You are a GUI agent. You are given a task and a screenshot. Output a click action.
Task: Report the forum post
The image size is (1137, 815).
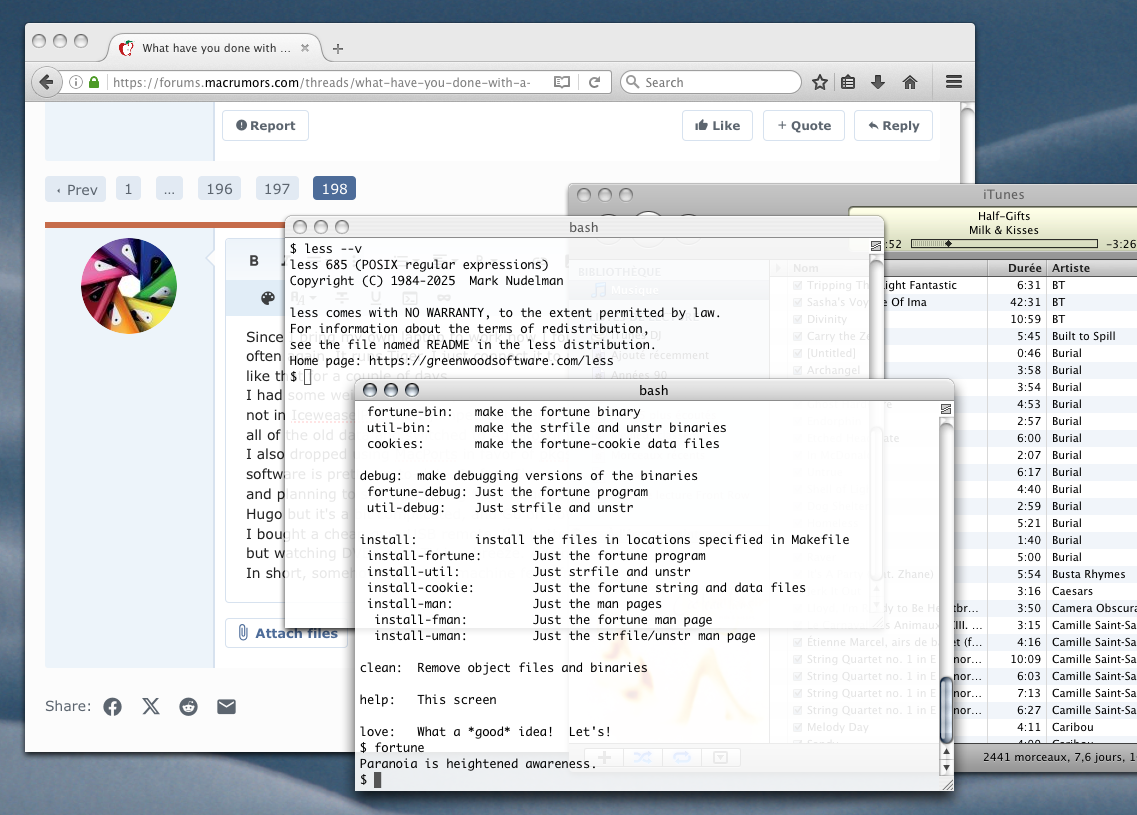click(265, 125)
